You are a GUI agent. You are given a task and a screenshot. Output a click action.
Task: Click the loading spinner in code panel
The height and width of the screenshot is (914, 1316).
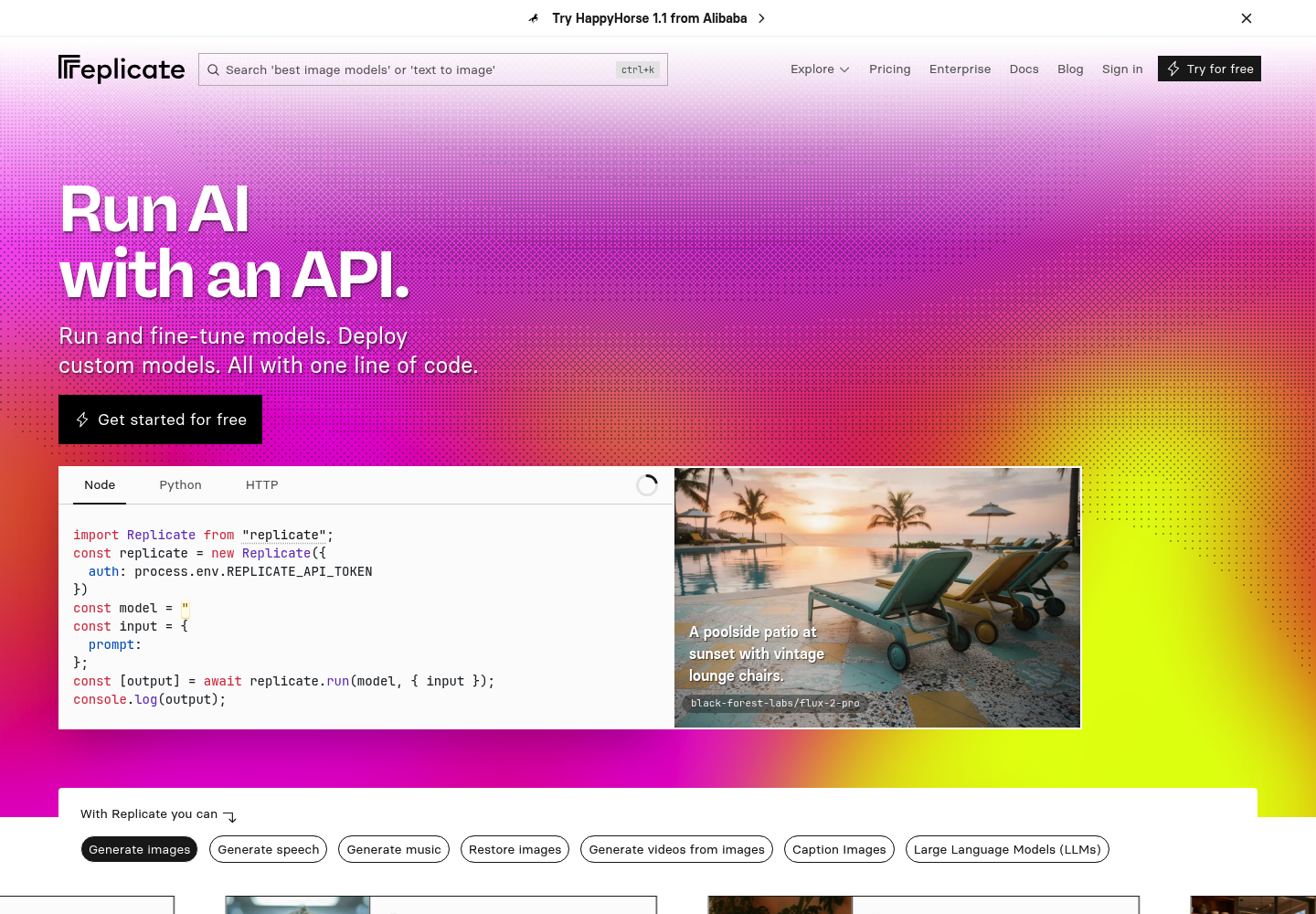[647, 485]
